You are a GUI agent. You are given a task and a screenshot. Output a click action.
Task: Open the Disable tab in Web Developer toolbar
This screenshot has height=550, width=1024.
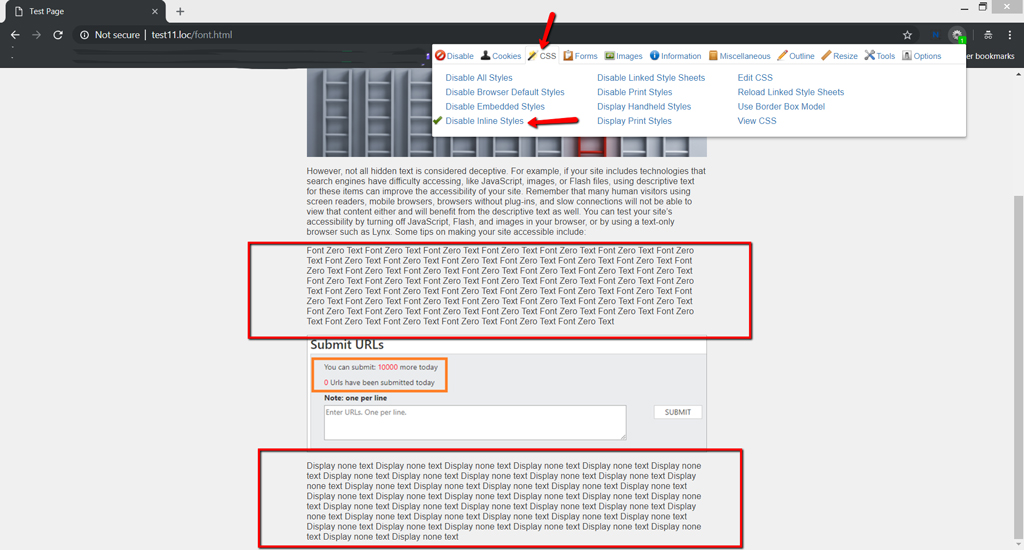(455, 56)
